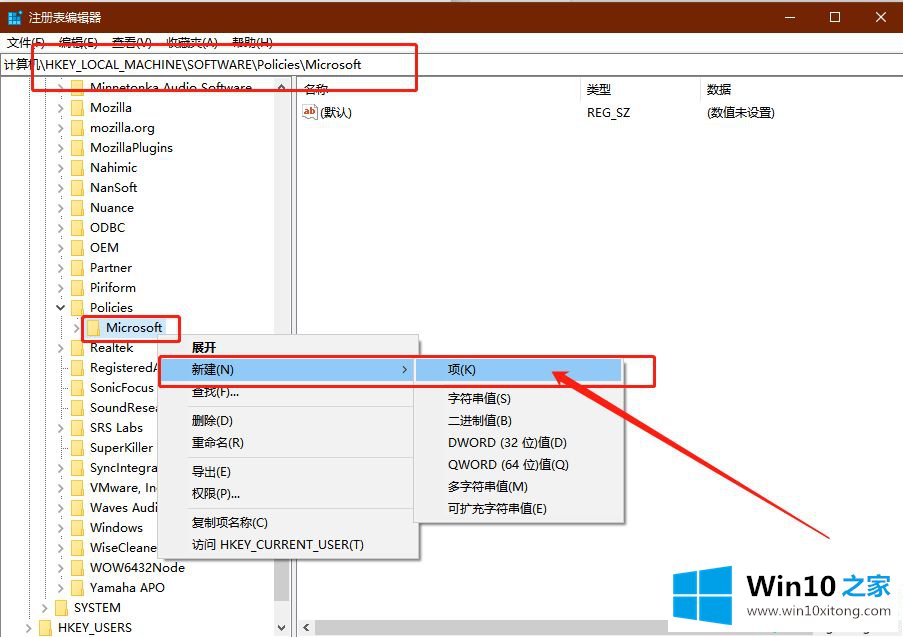Choose 复制项名称(C) in the context menu

pyautogui.click(x=286, y=522)
